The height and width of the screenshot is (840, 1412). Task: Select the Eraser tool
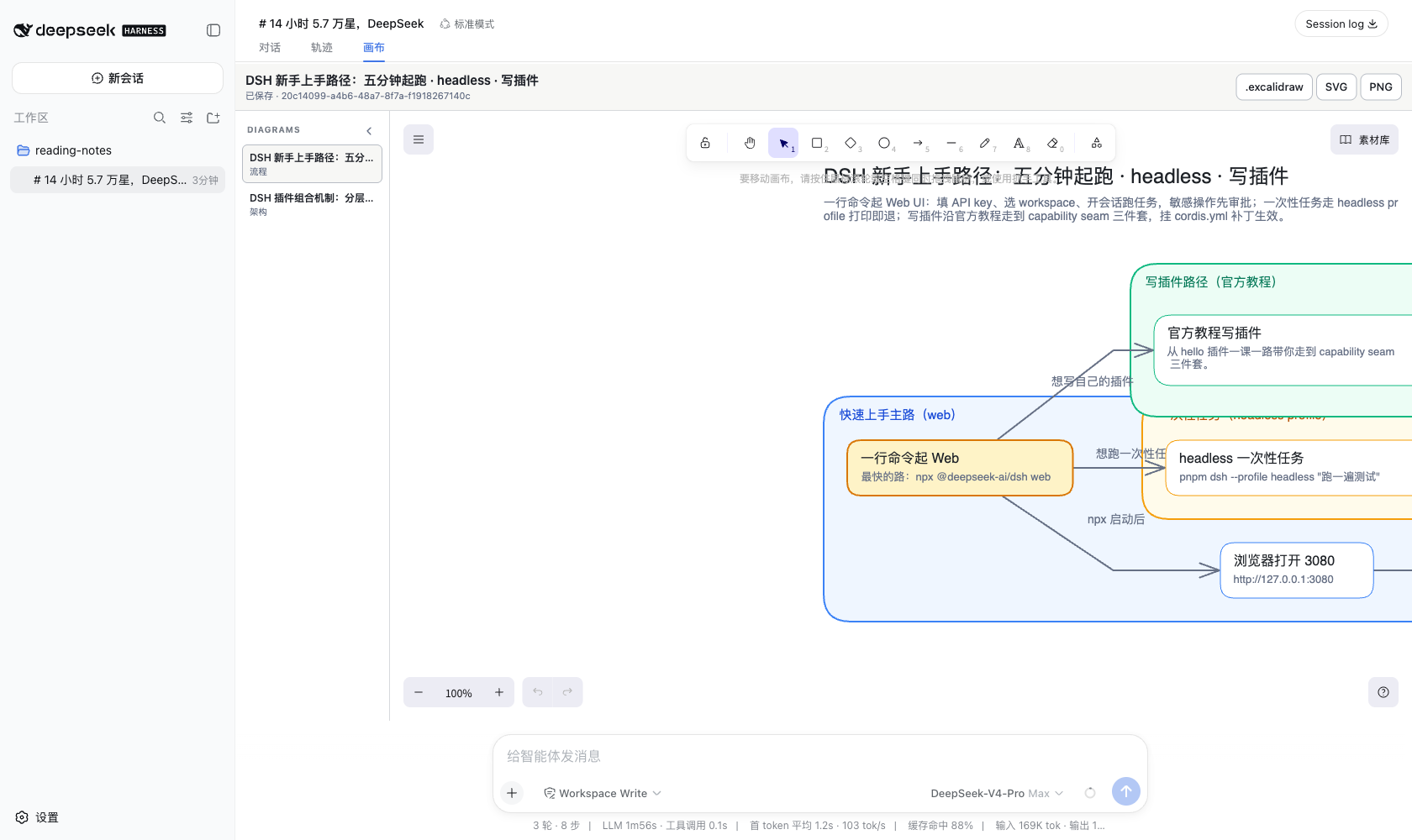tap(1052, 143)
